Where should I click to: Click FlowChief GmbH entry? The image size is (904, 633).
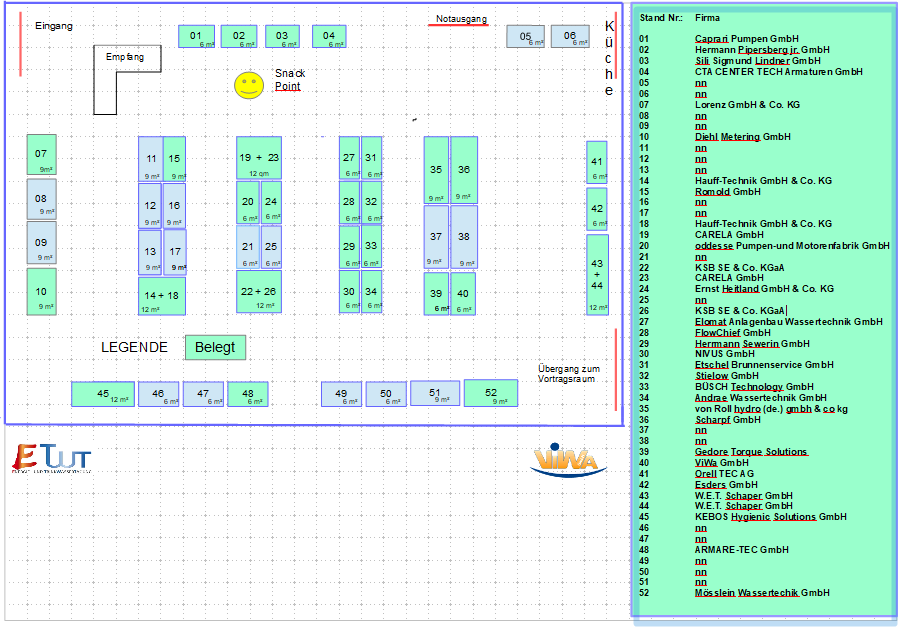[733, 333]
